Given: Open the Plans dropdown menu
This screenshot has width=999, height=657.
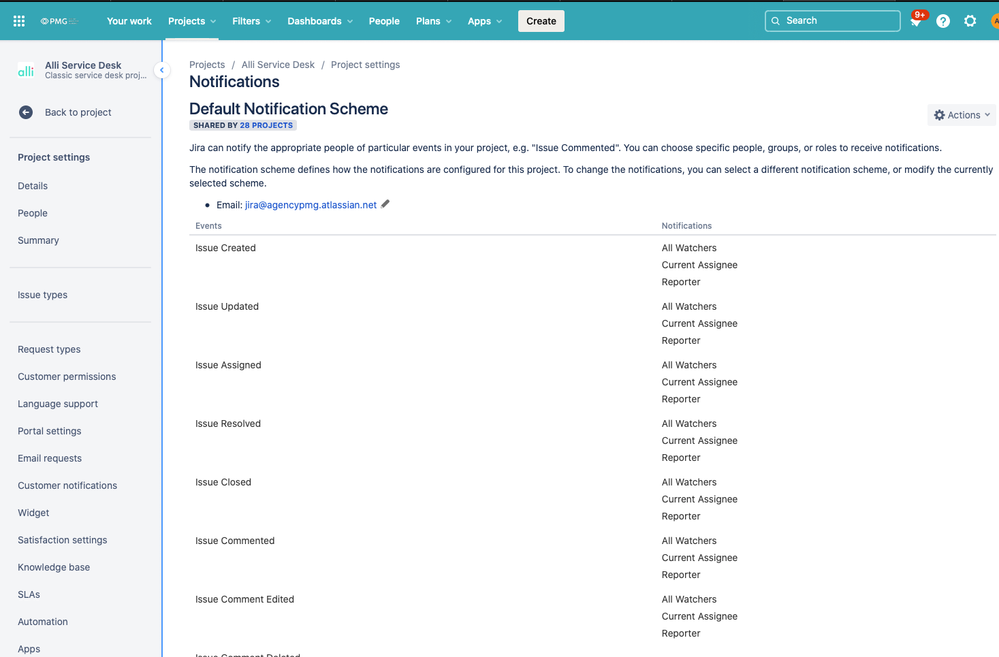Looking at the screenshot, I should click(x=433, y=21).
